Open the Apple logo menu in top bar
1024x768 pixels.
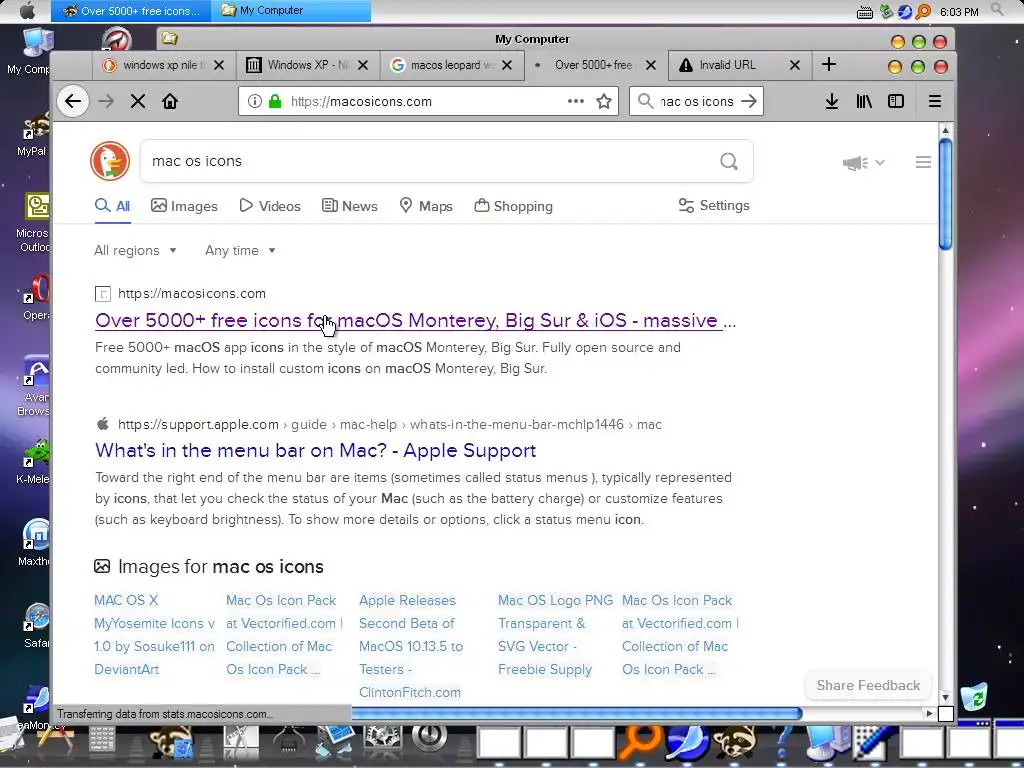click(x=27, y=10)
